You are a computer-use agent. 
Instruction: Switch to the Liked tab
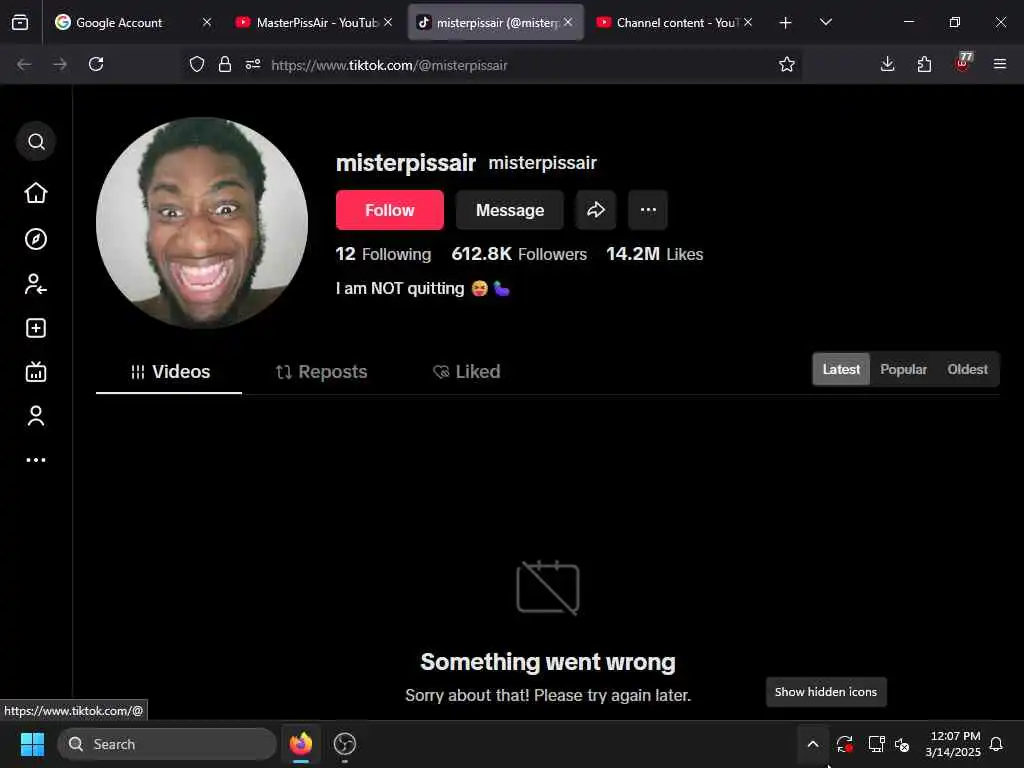pyautogui.click(x=466, y=372)
